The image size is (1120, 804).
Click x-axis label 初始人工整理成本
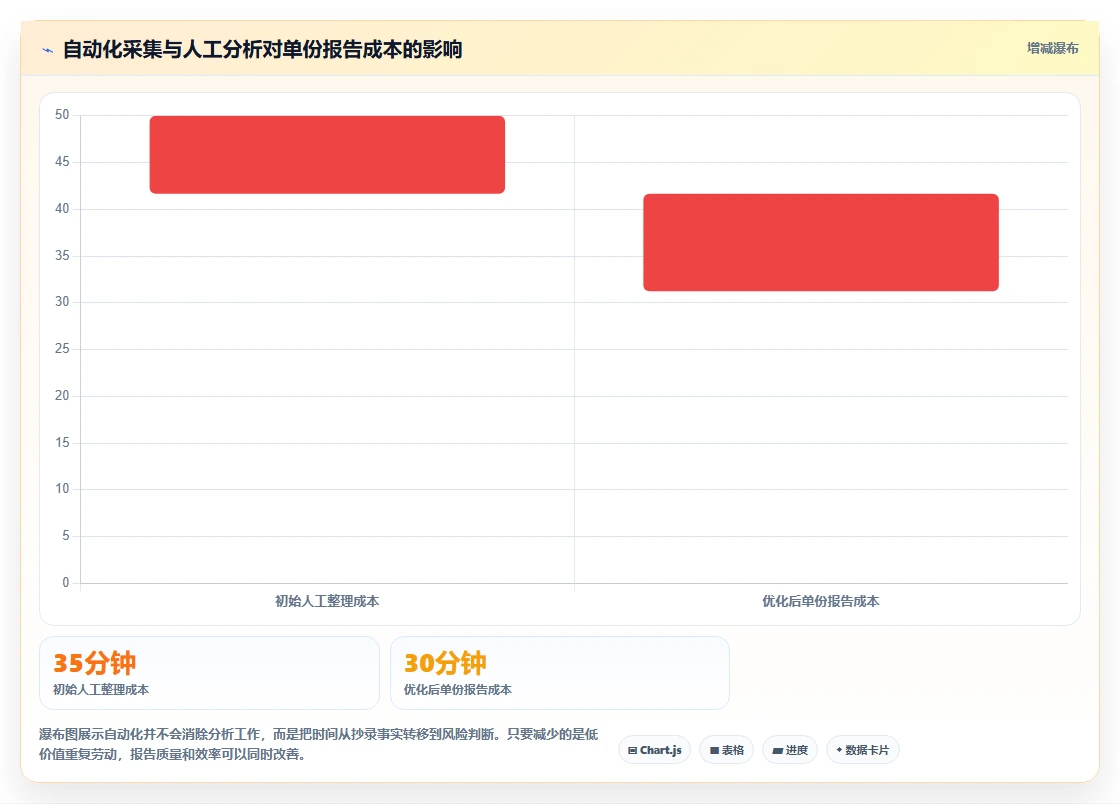(327, 601)
